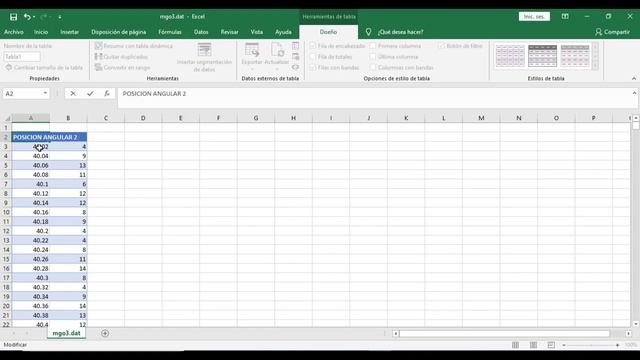Open the Revisar tab
Screen dimensions: 640x360
229,32
